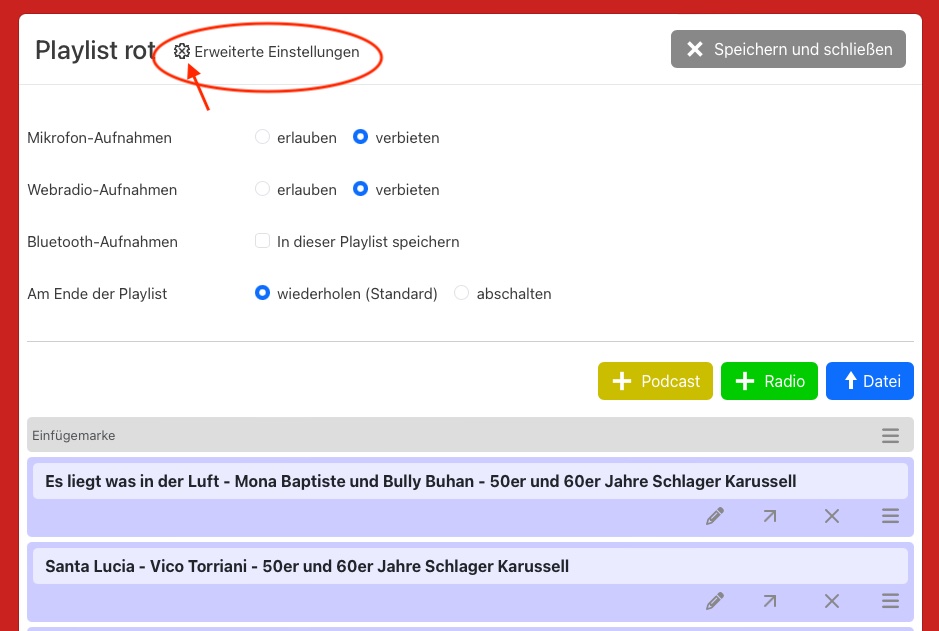Add a Podcast with the yellow button
Screen dimensions: 939x631
655,381
